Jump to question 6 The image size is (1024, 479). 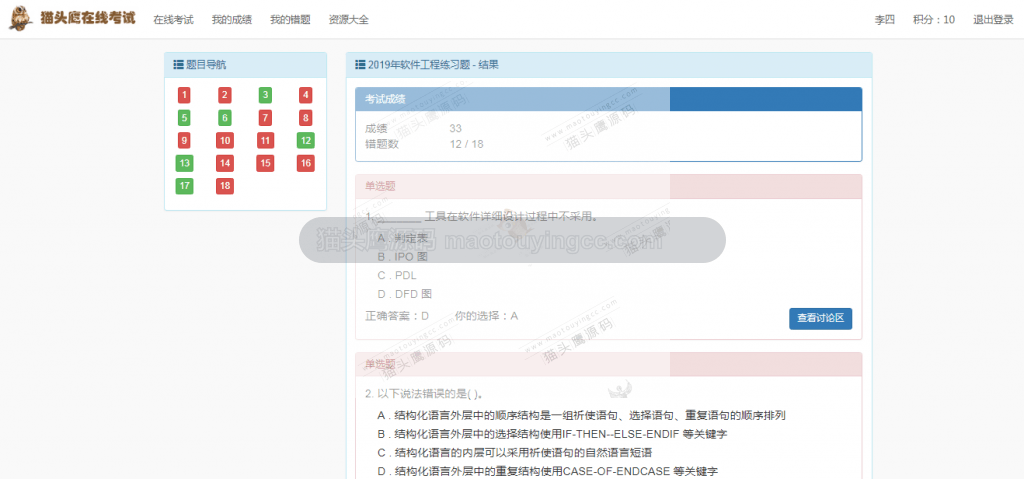[225, 118]
